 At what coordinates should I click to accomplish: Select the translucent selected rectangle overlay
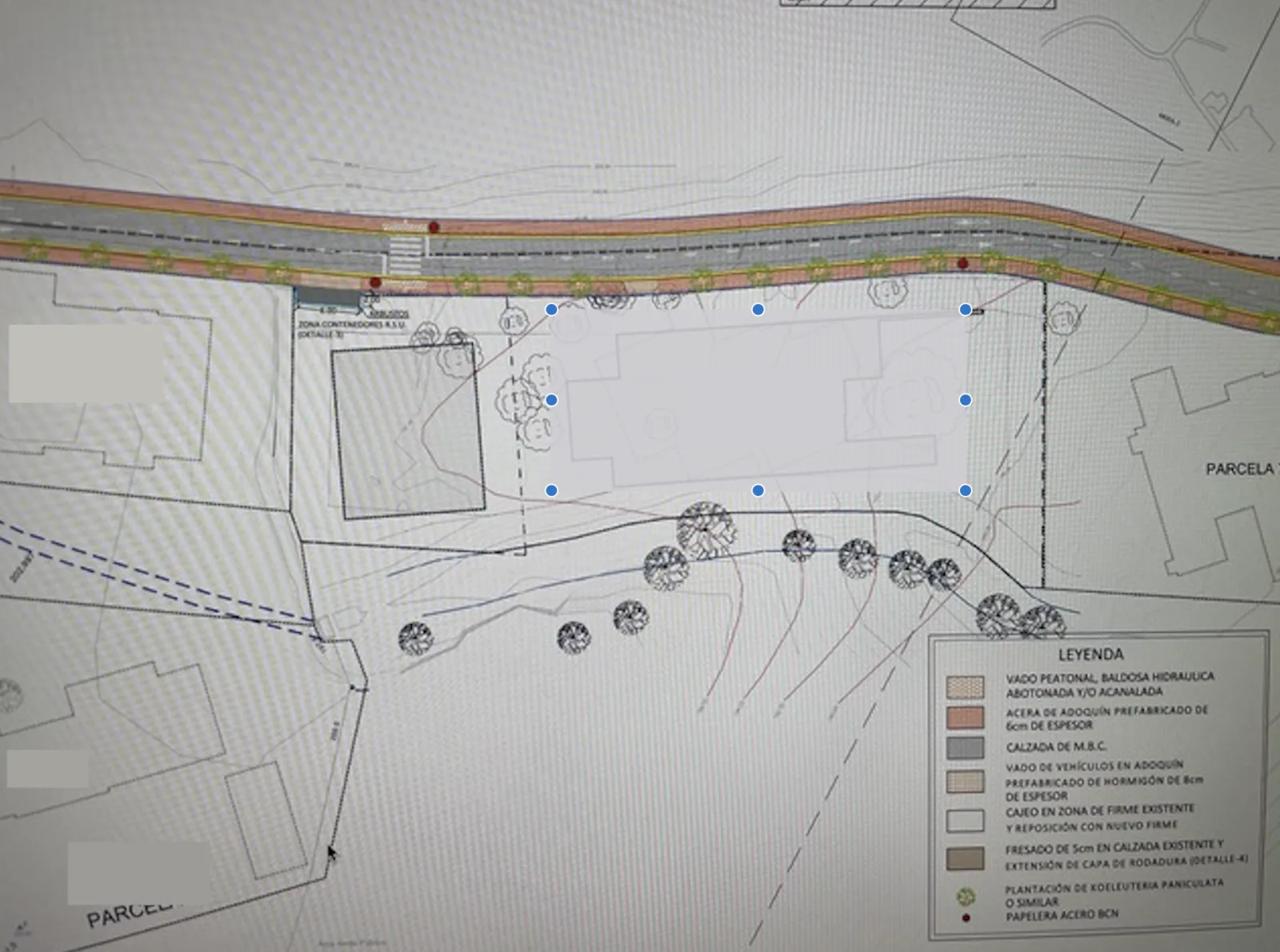pyautogui.click(x=758, y=399)
